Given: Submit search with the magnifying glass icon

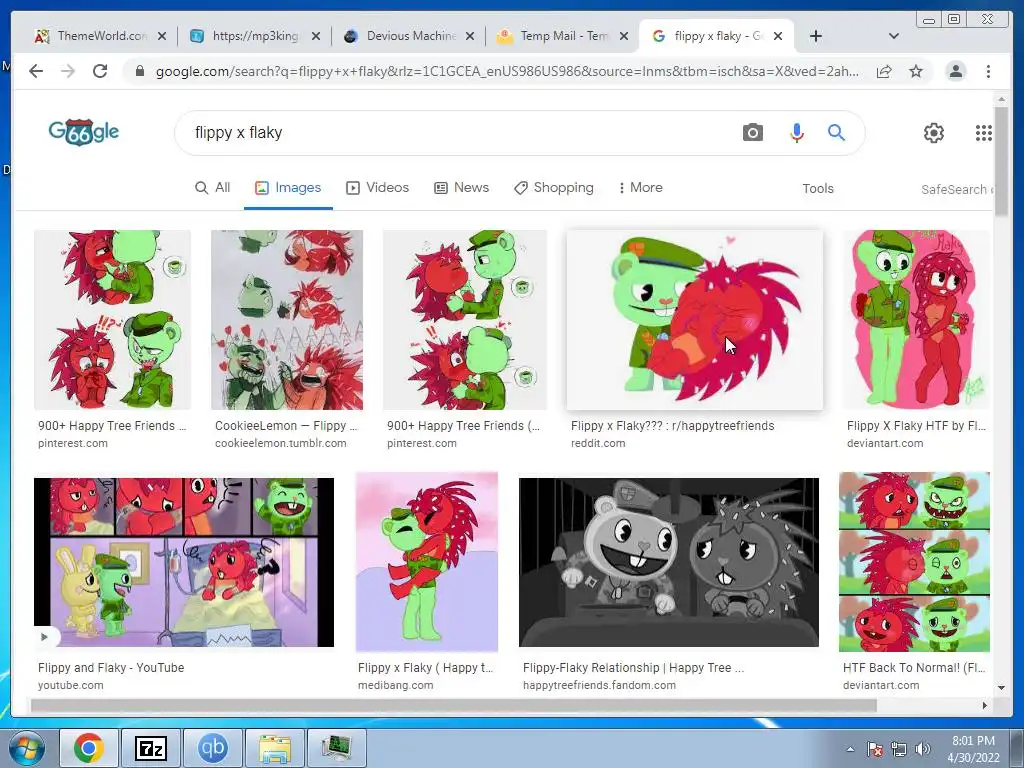Looking at the screenshot, I should coord(836,133).
